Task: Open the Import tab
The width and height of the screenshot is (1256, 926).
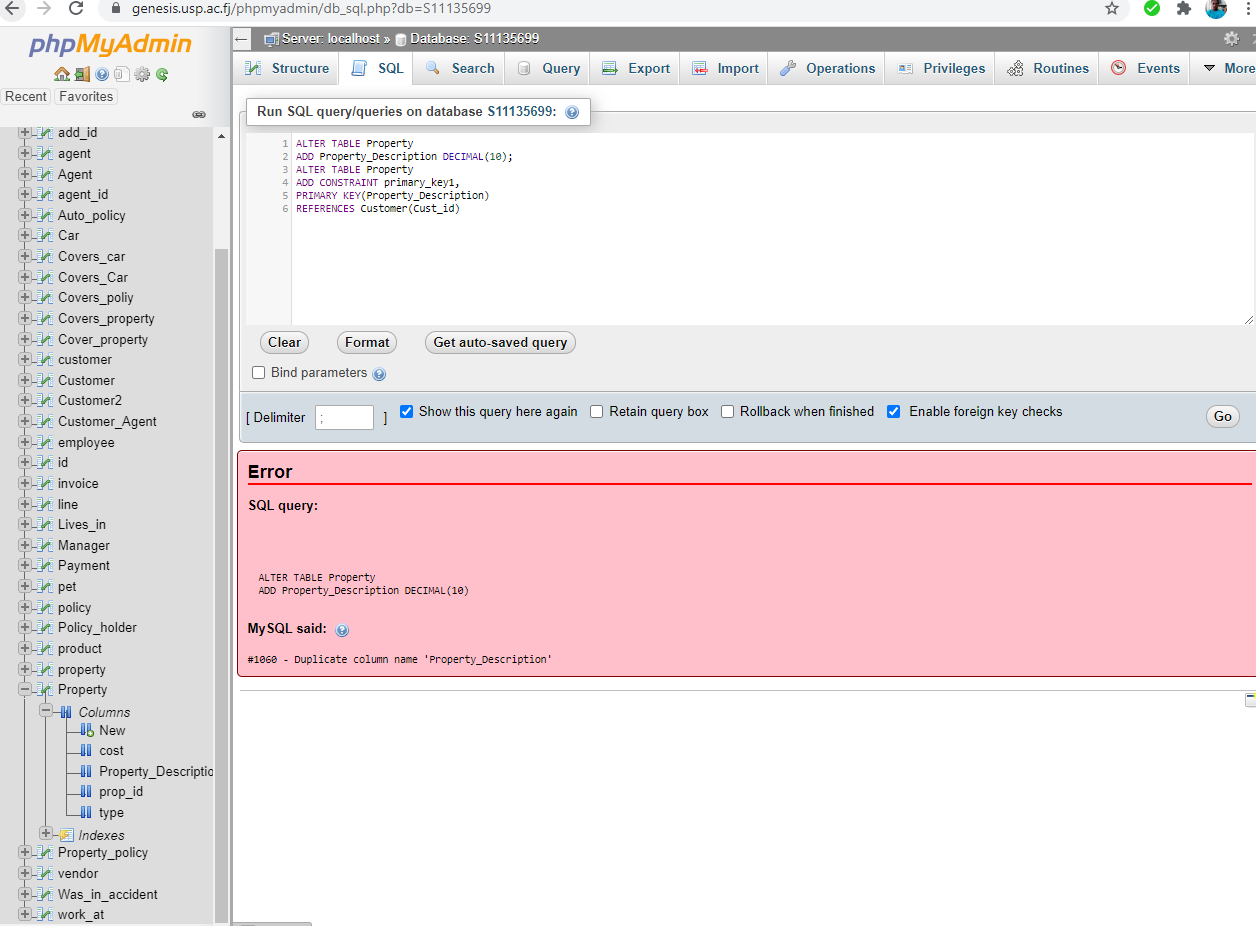Action: click(725, 68)
